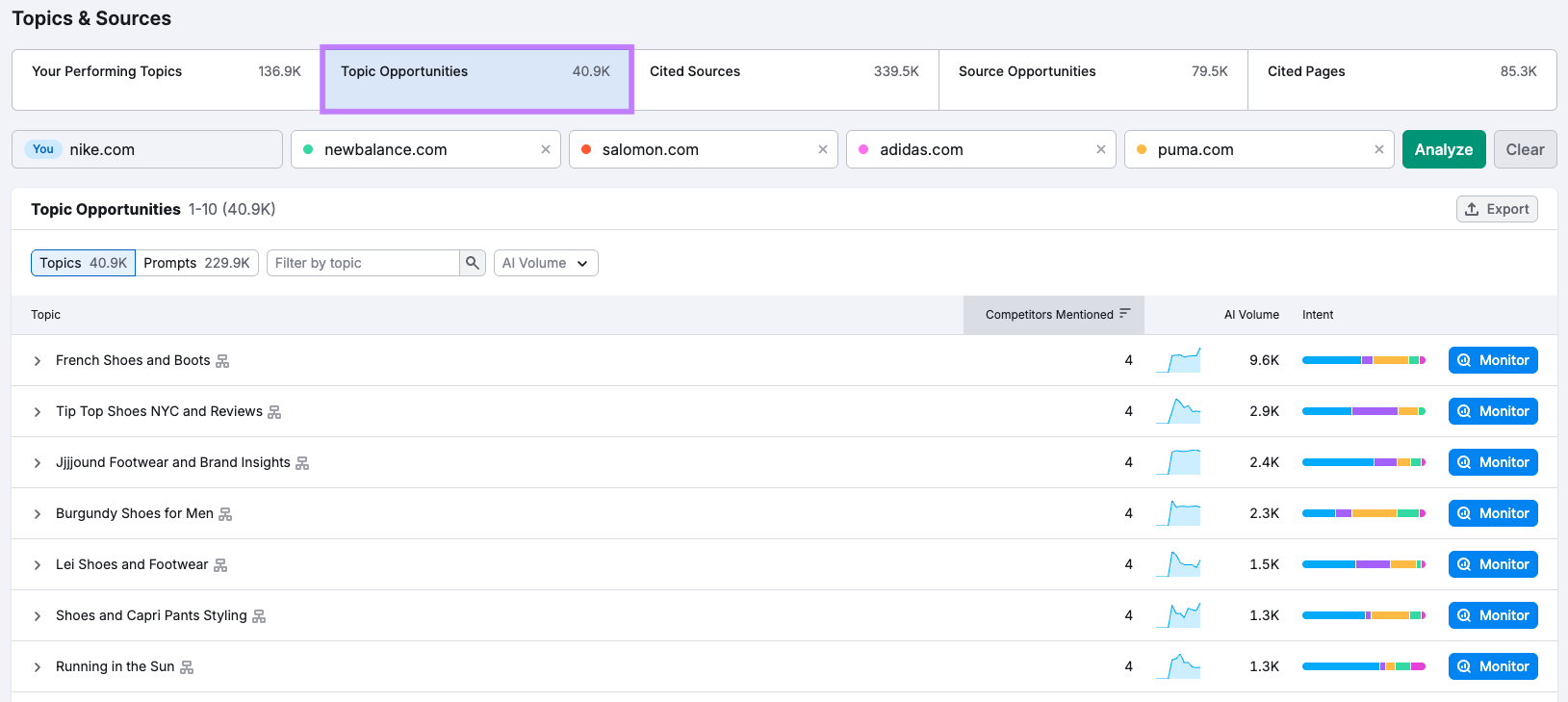
Task: Click the green Analyze button
Action: (1444, 149)
